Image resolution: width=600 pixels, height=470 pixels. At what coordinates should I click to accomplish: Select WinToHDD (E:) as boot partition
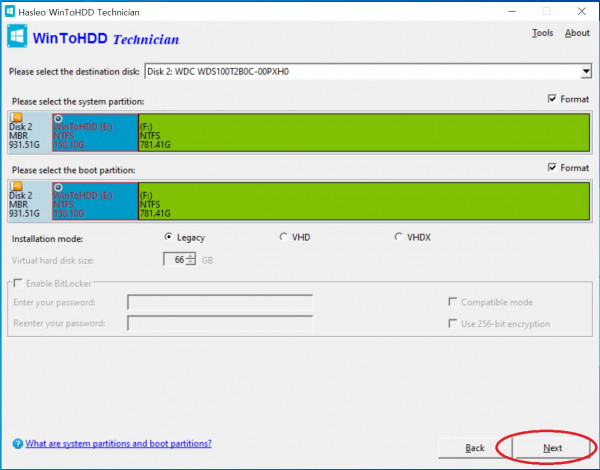[x=95, y=201]
